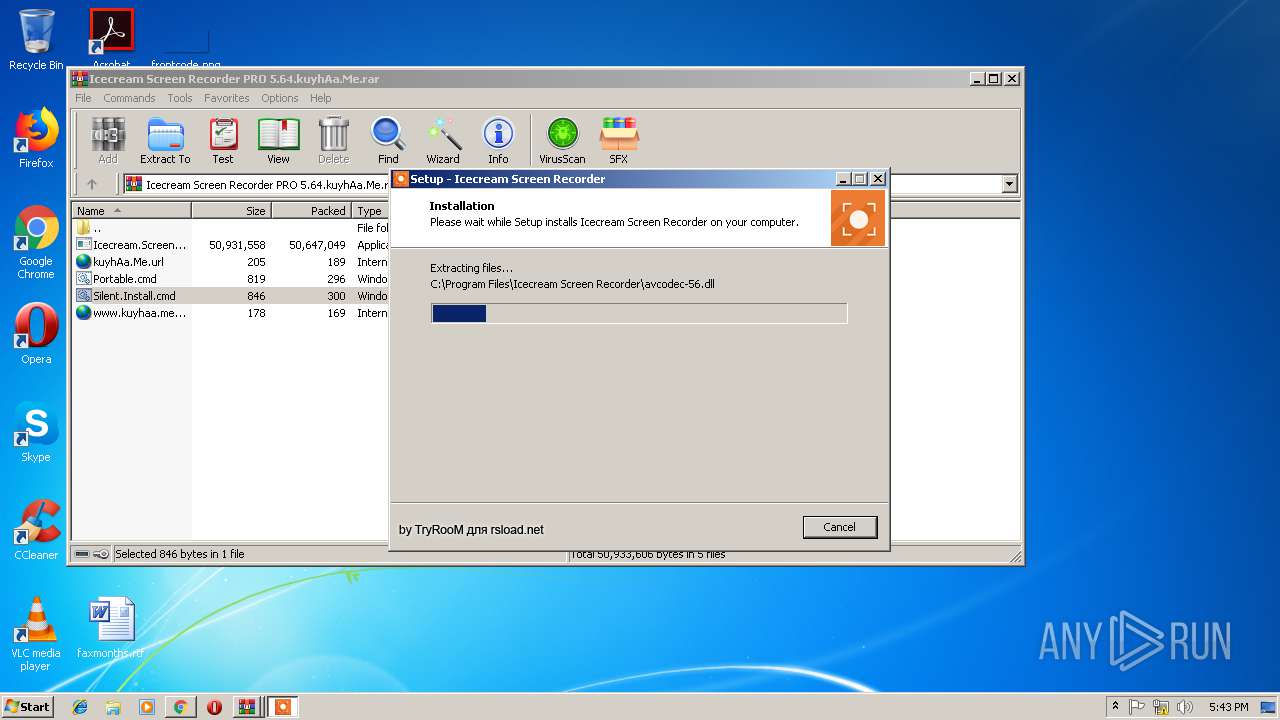
Task: Open Skype desktop shortcut
Action: tap(36, 432)
